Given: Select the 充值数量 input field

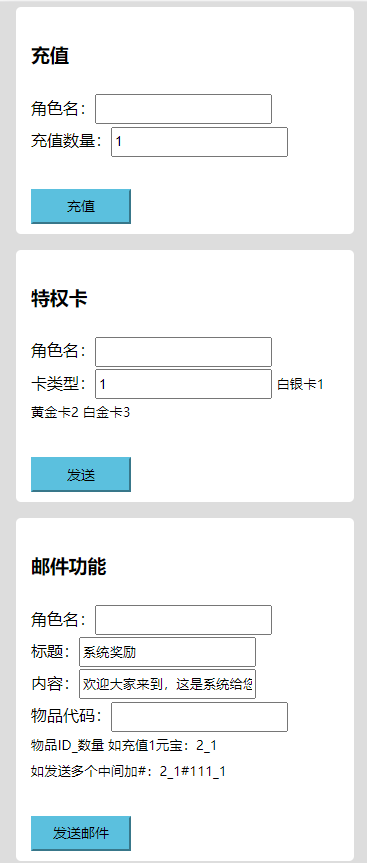Looking at the screenshot, I should (x=199, y=142).
